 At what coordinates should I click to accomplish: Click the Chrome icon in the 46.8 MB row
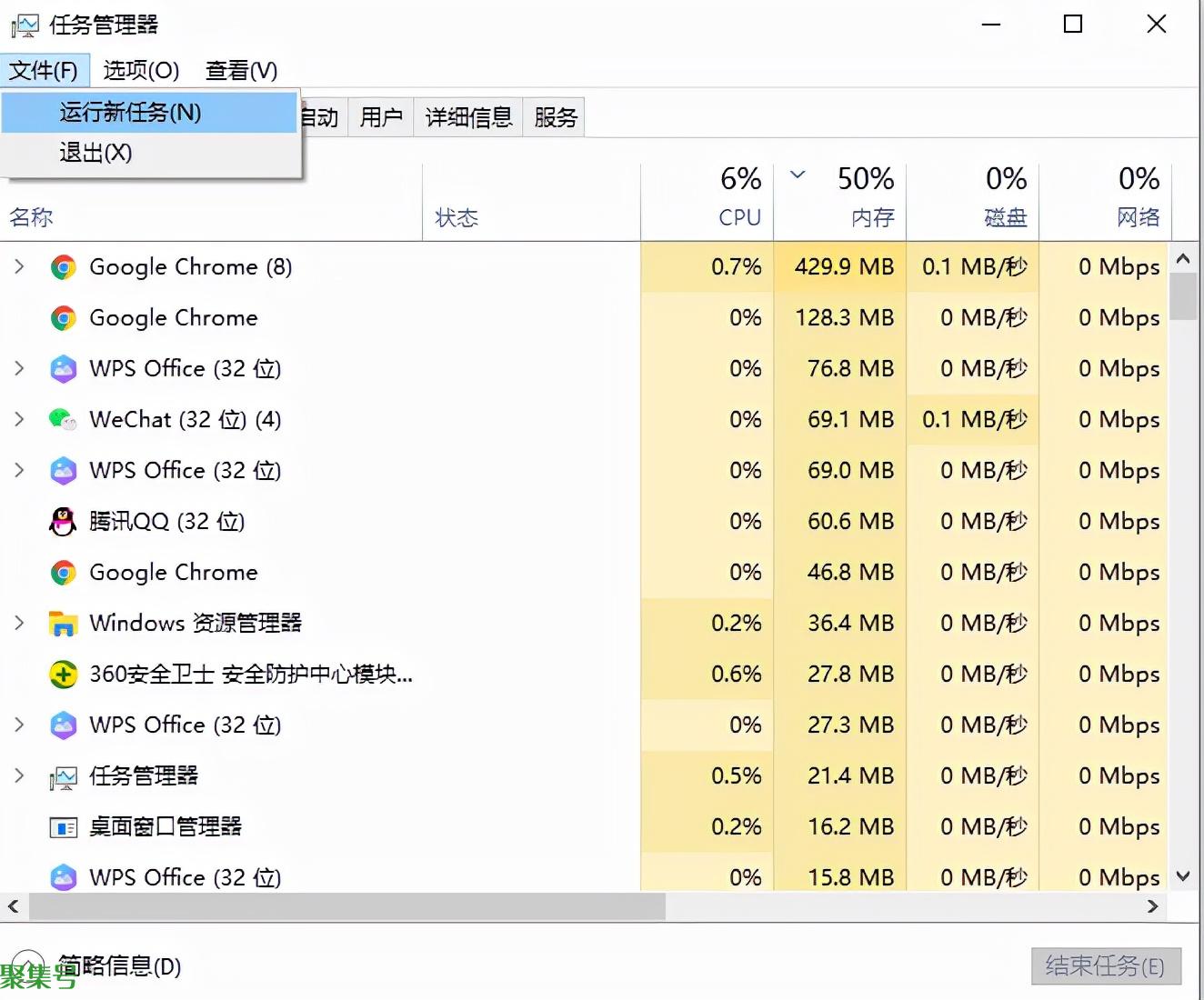(63, 573)
